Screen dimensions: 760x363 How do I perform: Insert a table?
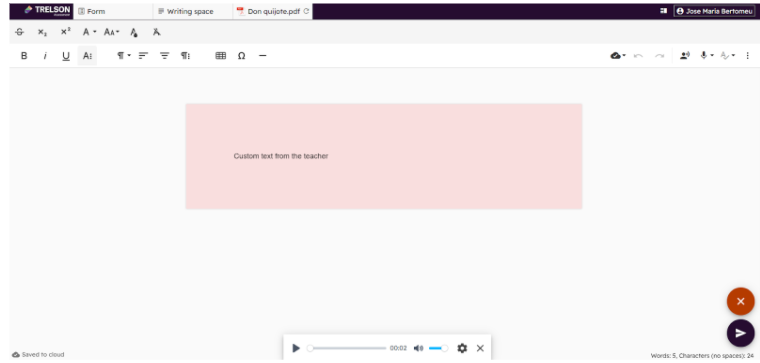tap(221, 56)
